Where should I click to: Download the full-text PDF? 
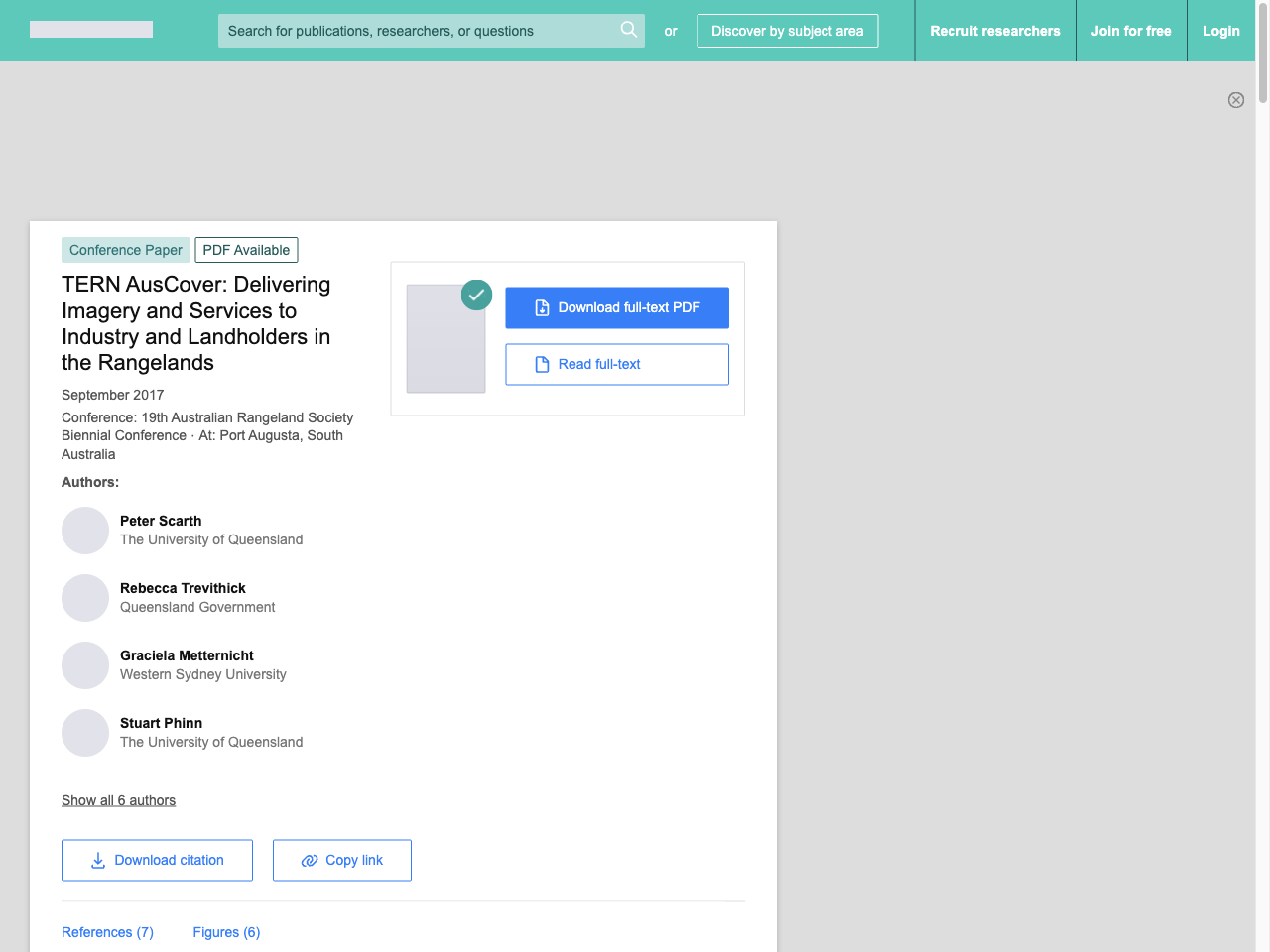617,307
